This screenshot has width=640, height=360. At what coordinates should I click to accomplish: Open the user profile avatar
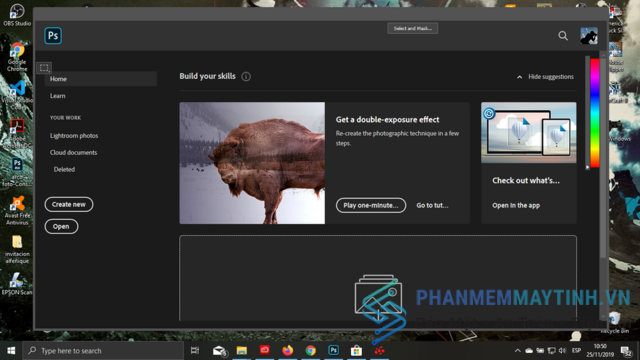click(x=589, y=36)
